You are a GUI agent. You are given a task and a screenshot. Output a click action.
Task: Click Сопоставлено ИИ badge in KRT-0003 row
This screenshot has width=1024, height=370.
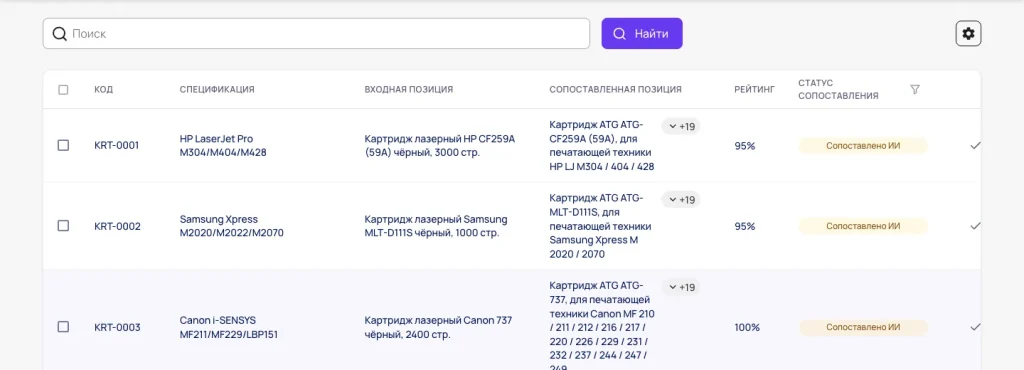click(x=863, y=327)
